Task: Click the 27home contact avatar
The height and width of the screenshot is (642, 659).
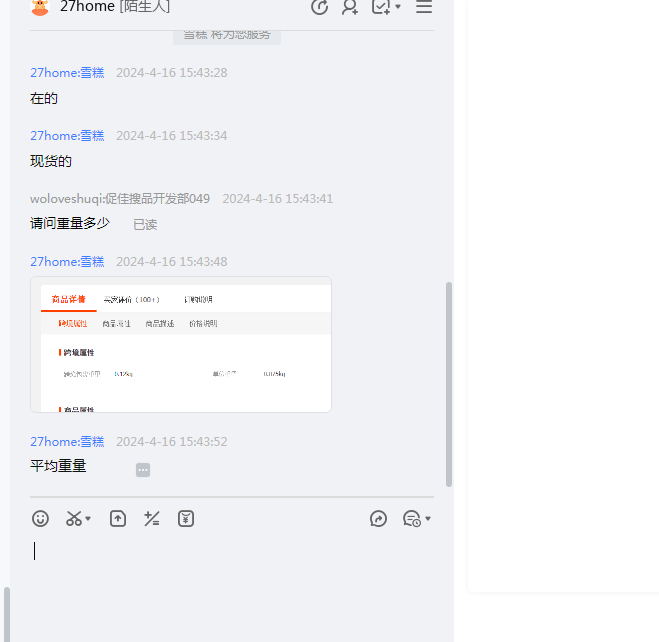Action: pos(40,7)
